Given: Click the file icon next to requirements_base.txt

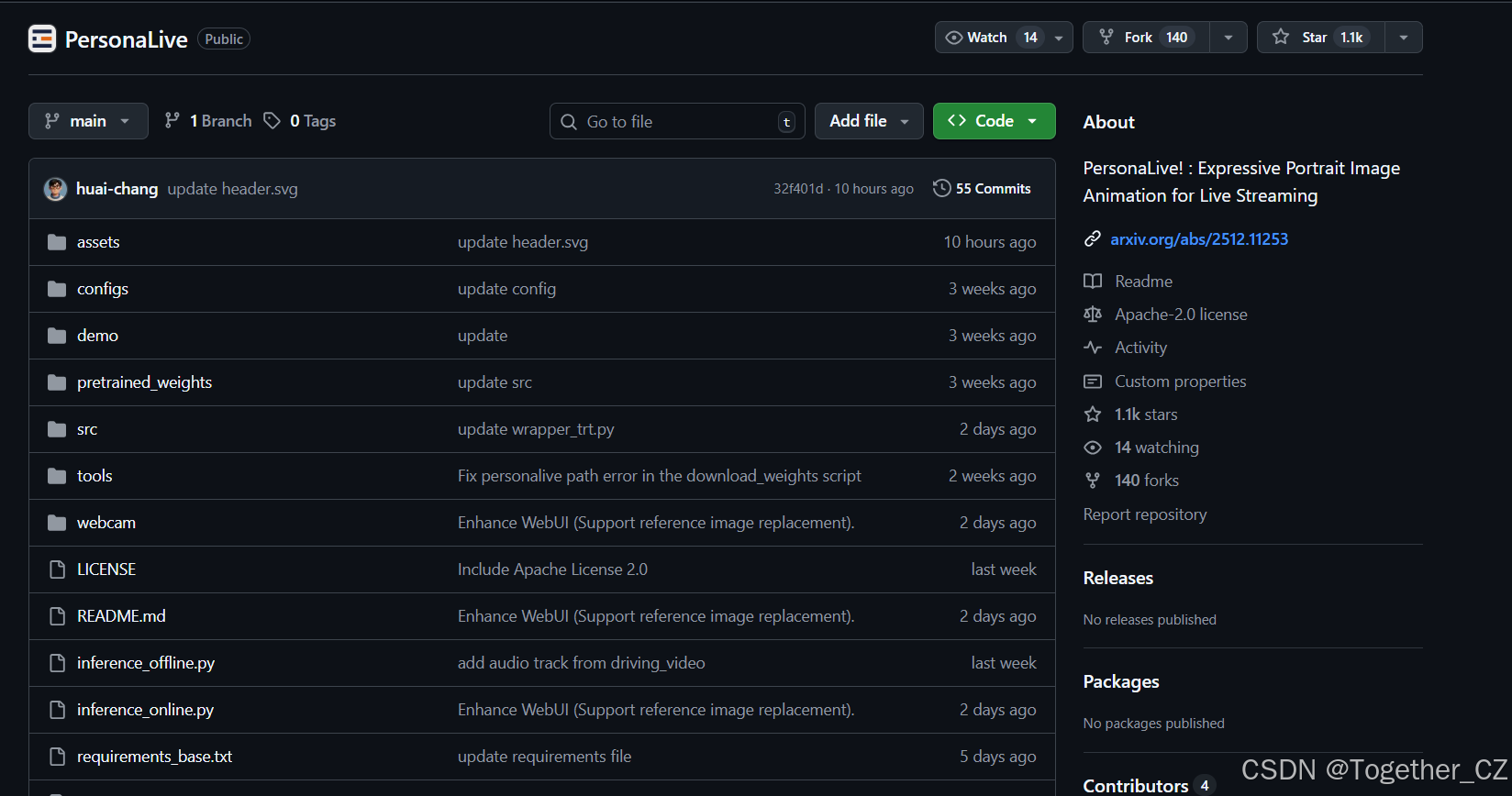Looking at the screenshot, I should [x=57, y=757].
